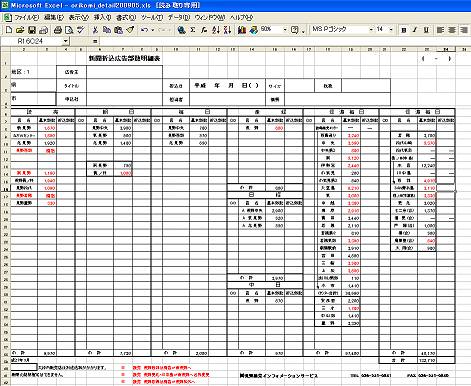Open Print Preview from the toolbar
Viewport: 471px width, 386px height.
tap(69, 30)
